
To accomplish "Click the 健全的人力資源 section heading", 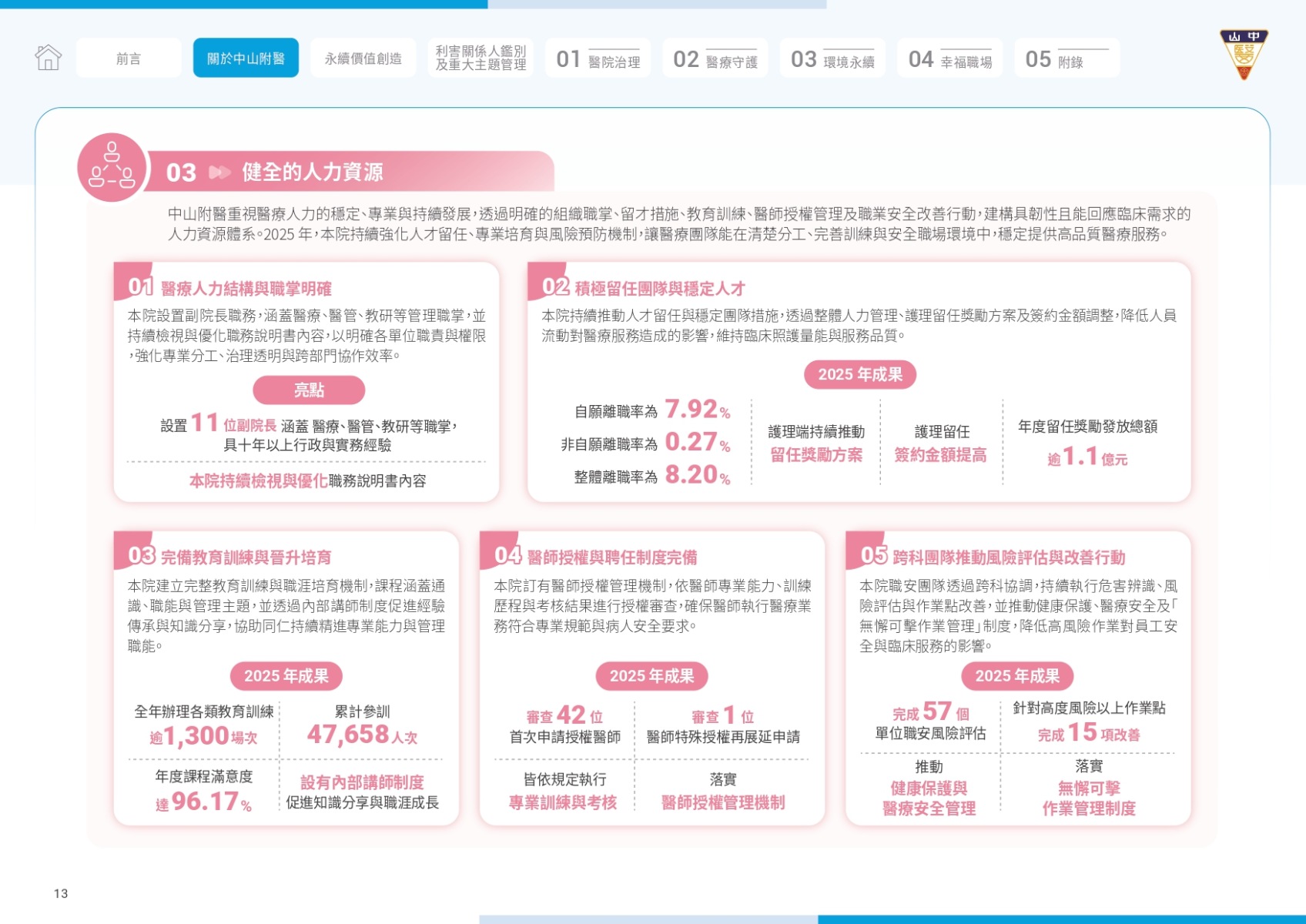I will pos(313,172).
